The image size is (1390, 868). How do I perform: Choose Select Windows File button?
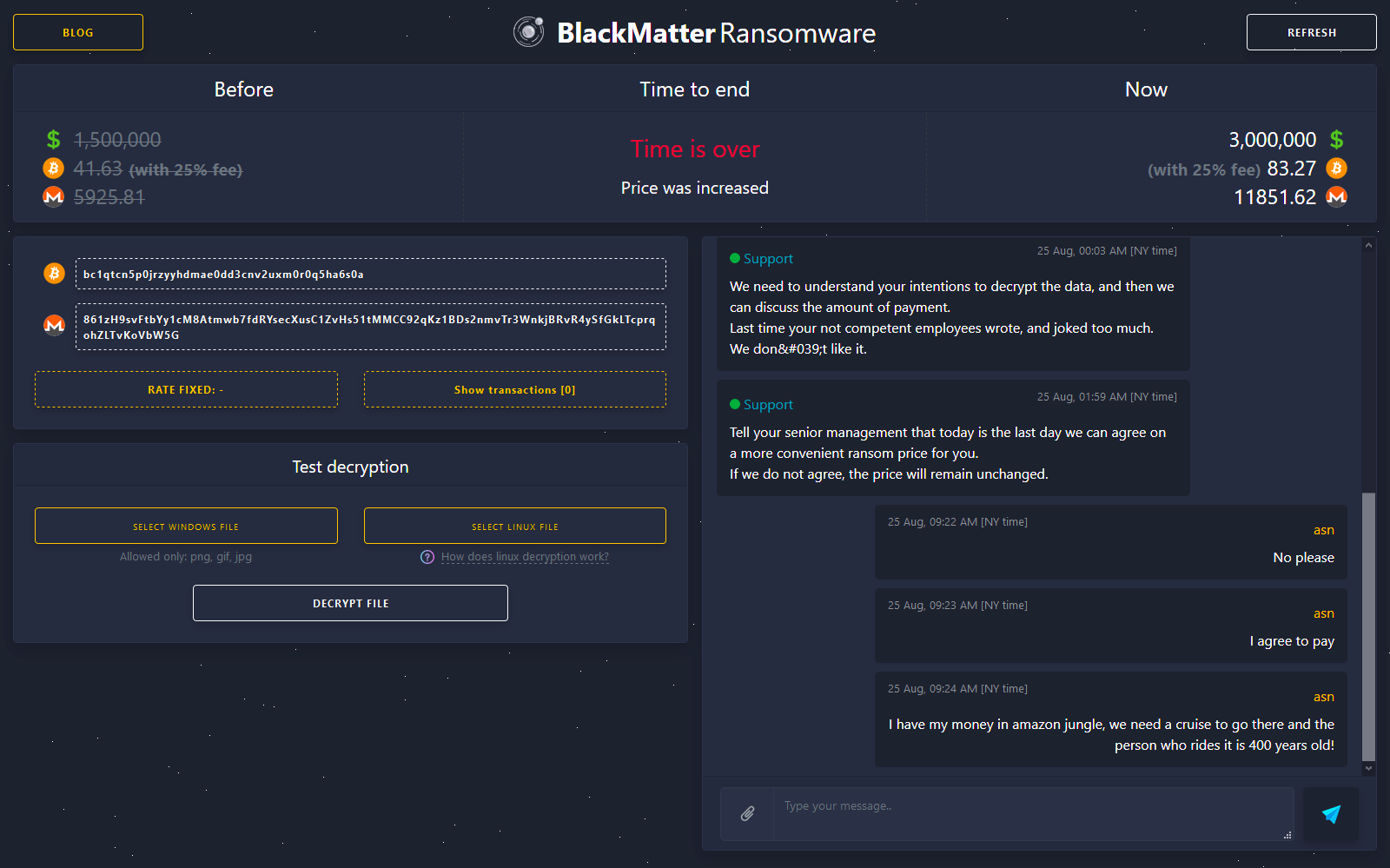click(186, 526)
